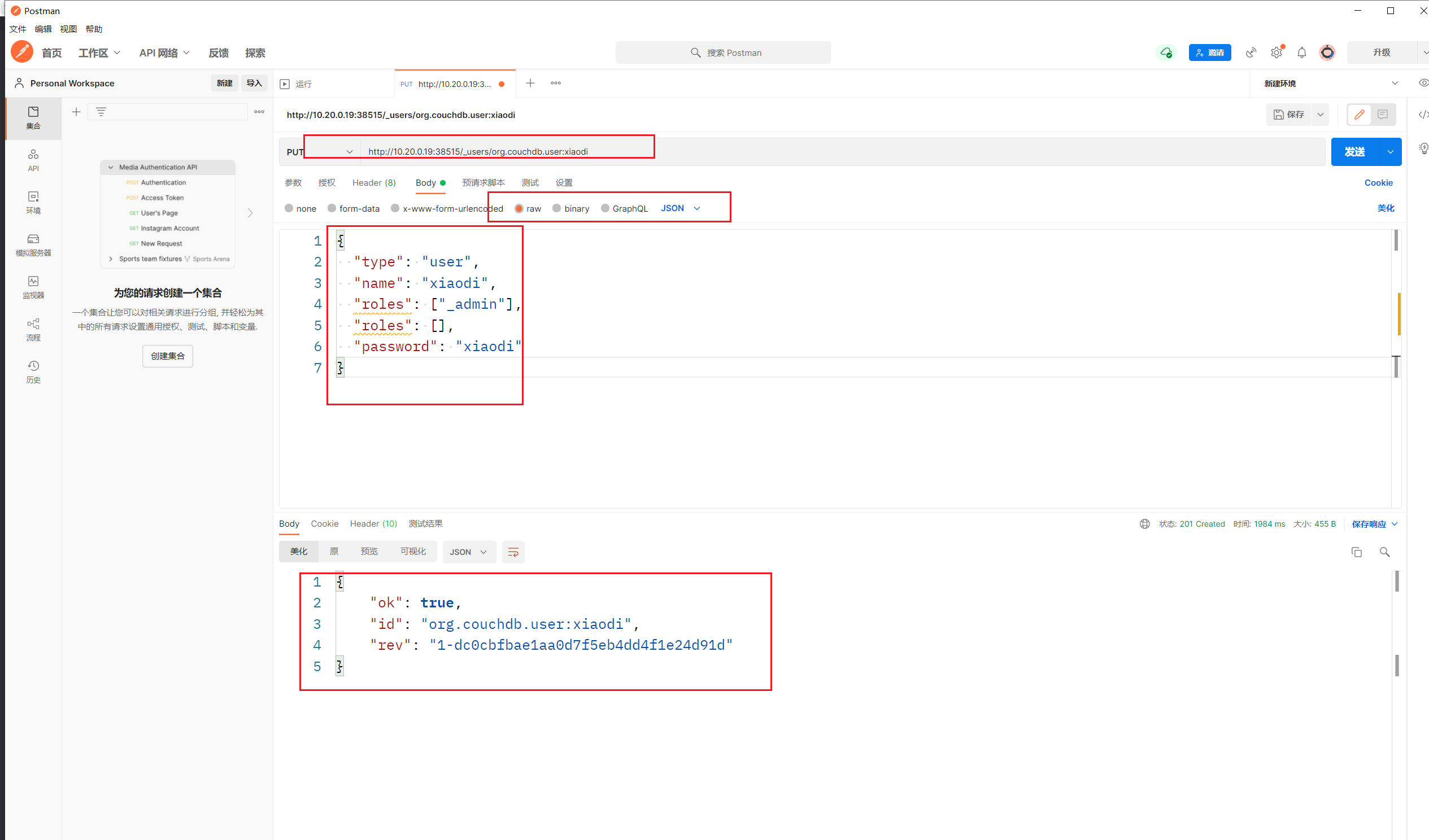Open the Monitors sidebar icon
The width and height of the screenshot is (1429, 840).
[x=33, y=287]
